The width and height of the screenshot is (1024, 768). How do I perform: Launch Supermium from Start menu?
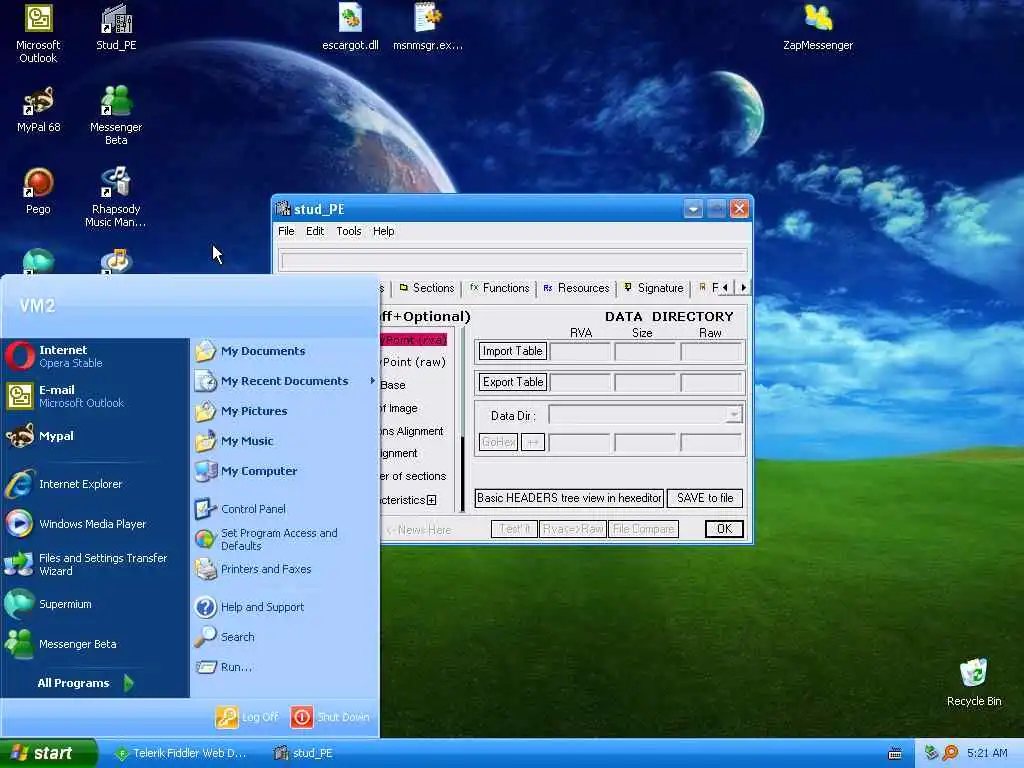[x=95, y=604]
